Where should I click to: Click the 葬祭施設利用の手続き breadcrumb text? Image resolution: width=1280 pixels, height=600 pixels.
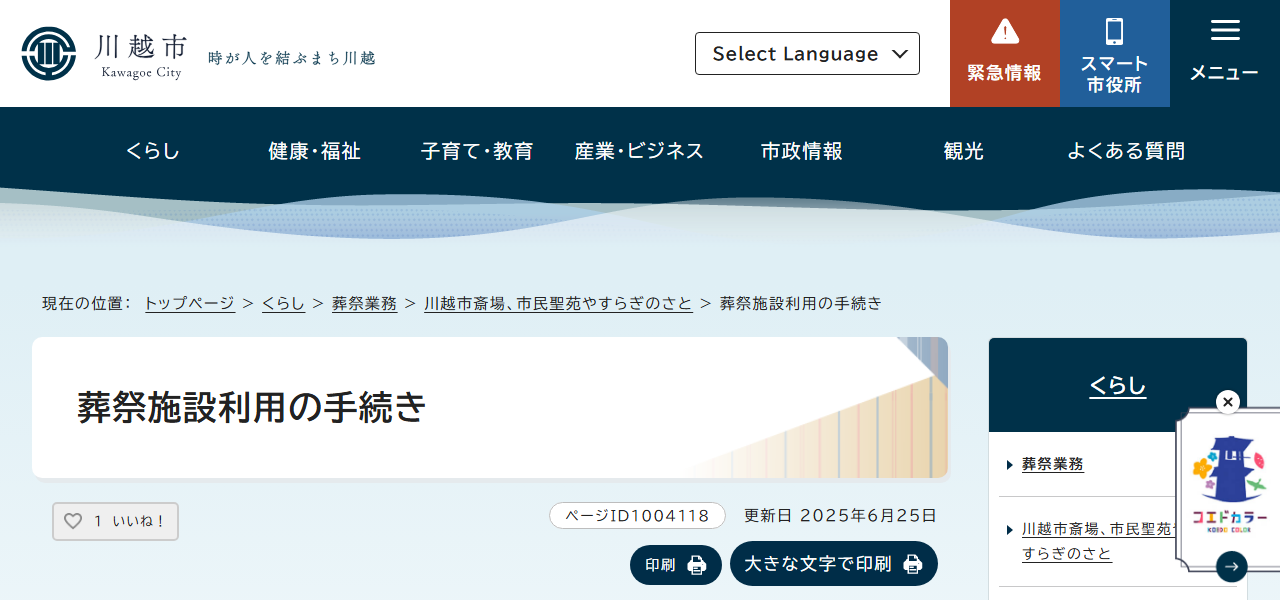pos(801,303)
